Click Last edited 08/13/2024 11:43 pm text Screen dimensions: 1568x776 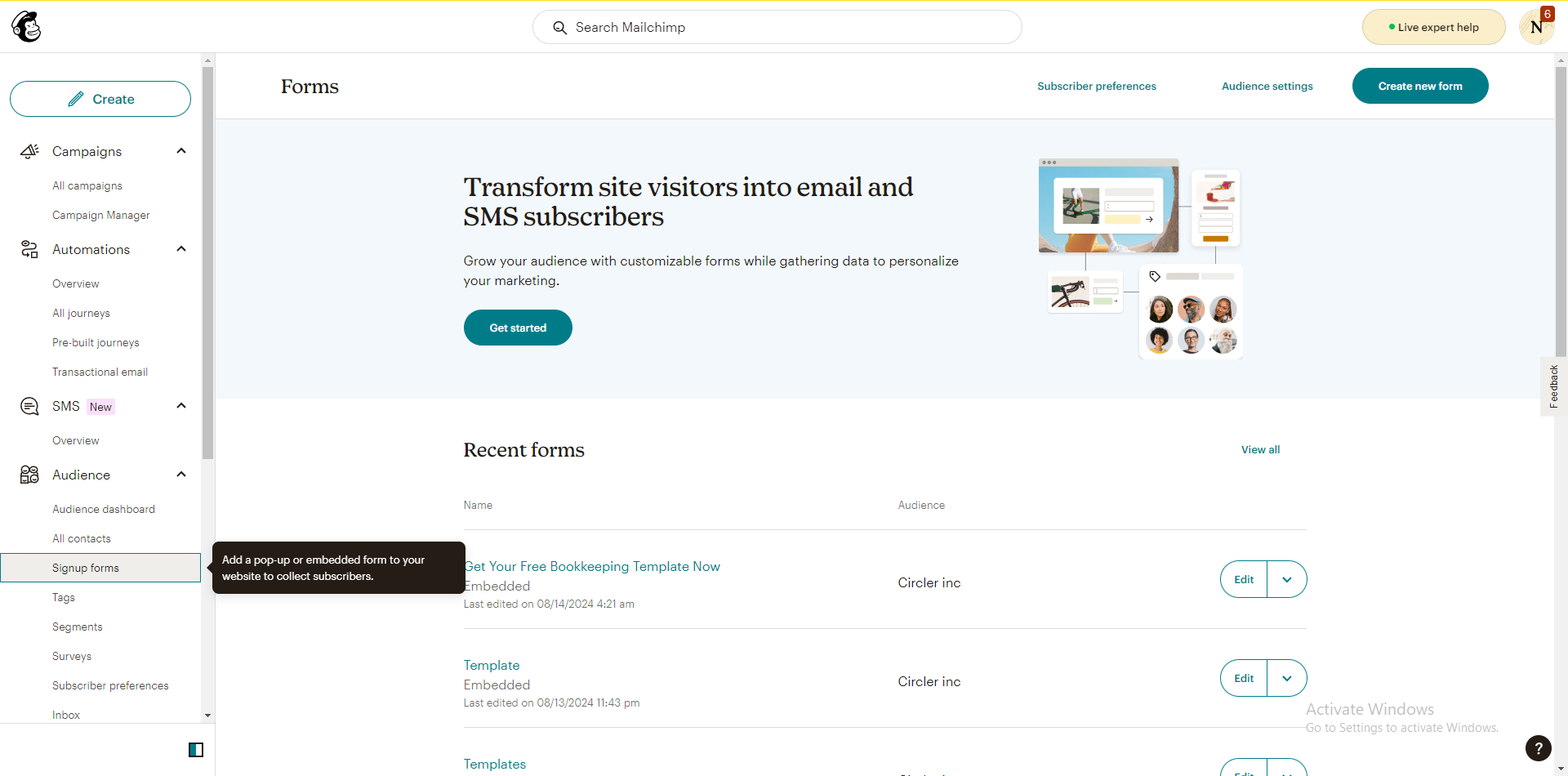coord(552,702)
